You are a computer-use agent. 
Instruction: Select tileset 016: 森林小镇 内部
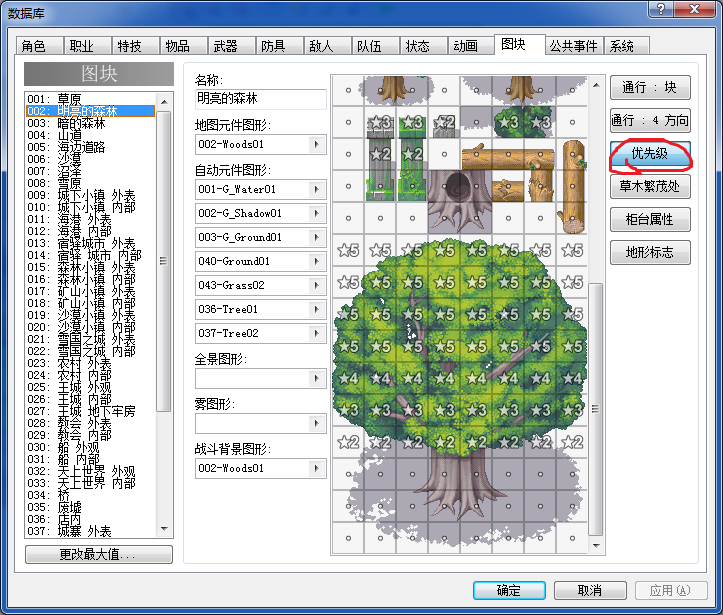click(90, 279)
